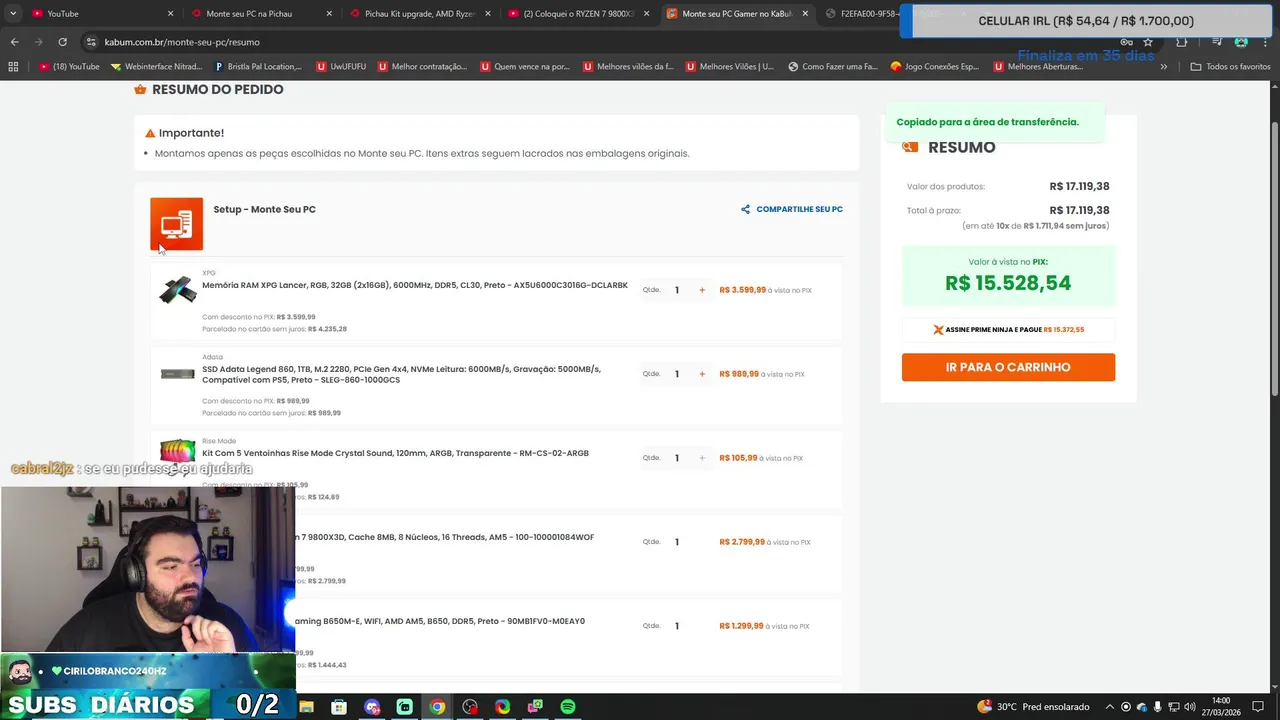The image size is (1280, 720).
Task: Bookmark this page with the star icon
Action: click(x=1148, y=42)
